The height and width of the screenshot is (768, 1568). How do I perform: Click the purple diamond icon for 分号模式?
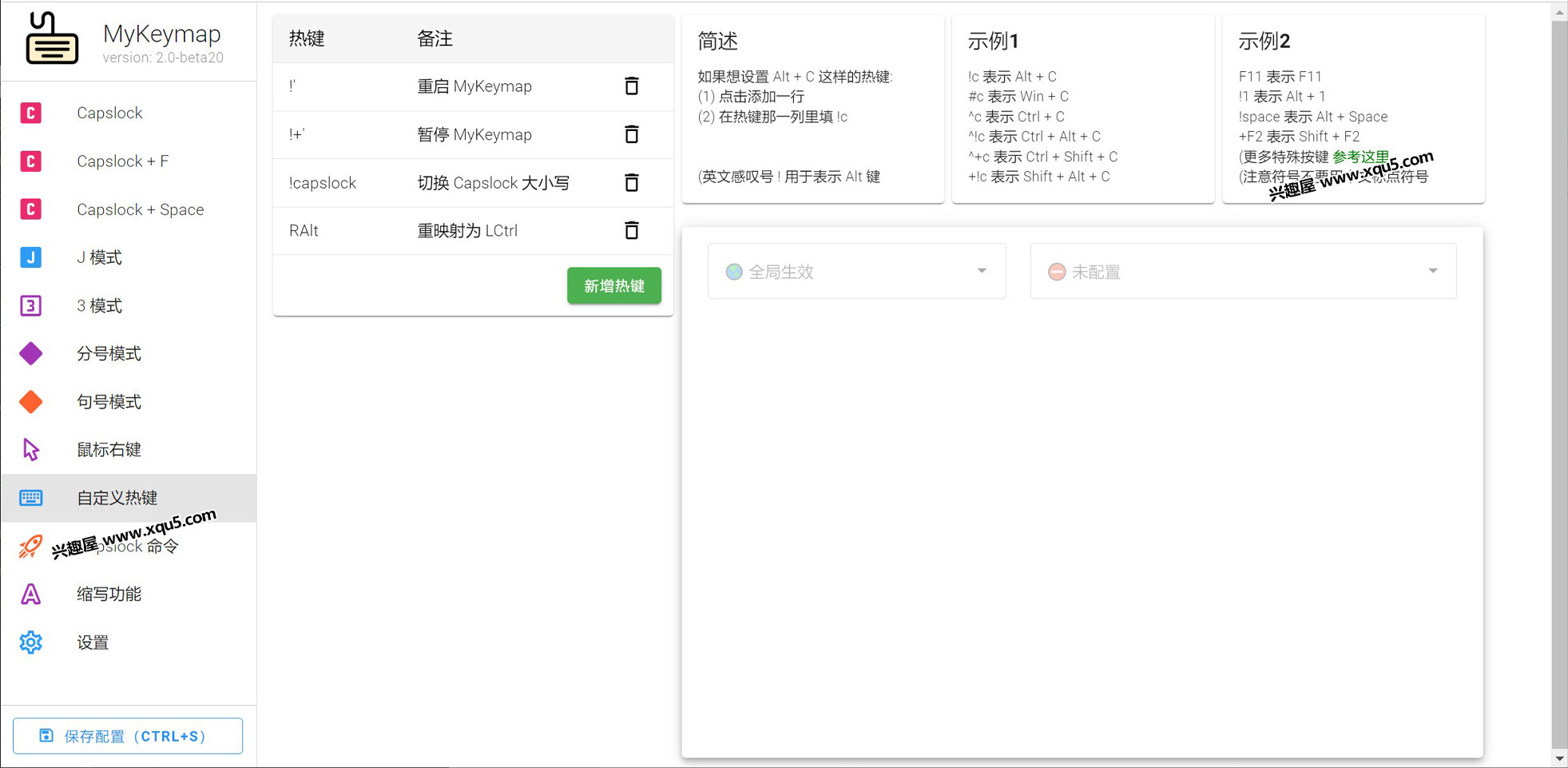30,353
